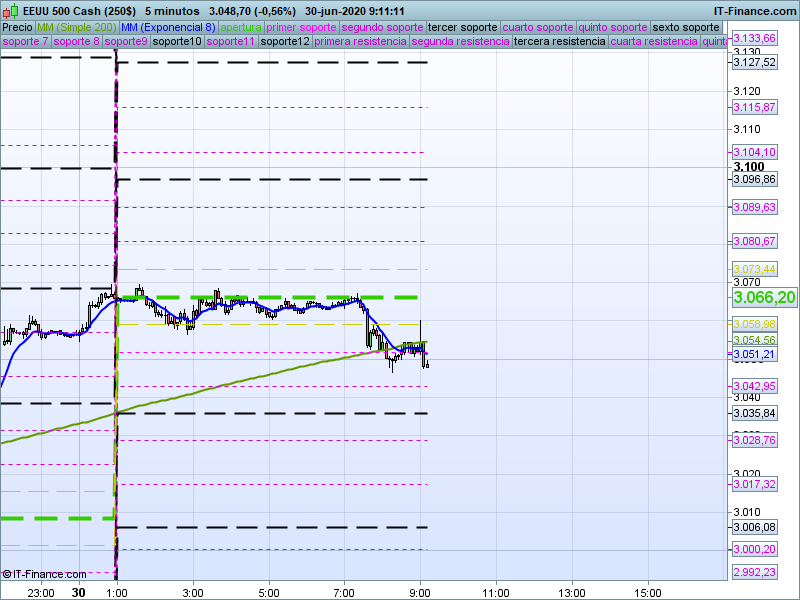Click the 3.080,67 price tag

point(755,241)
